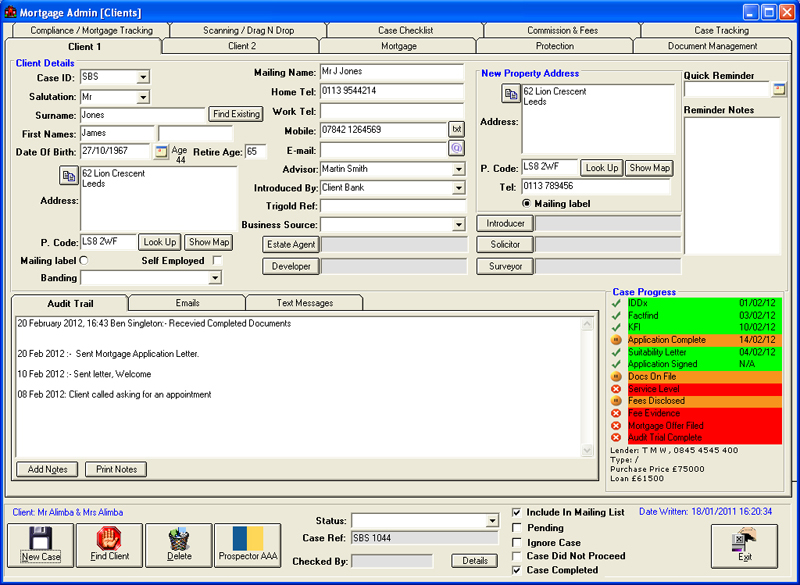
Task: Open the Case ID dropdown
Action: click(x=143, y=78)
